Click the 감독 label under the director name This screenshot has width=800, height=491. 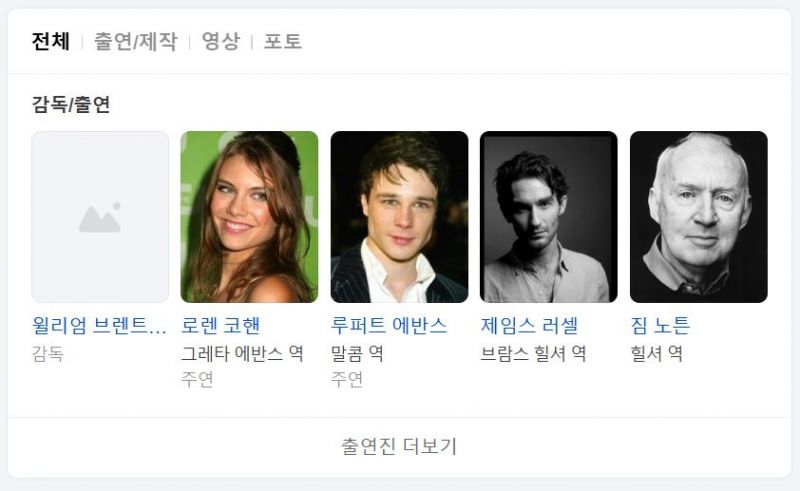pyautogui.click(x=47, y=353)
